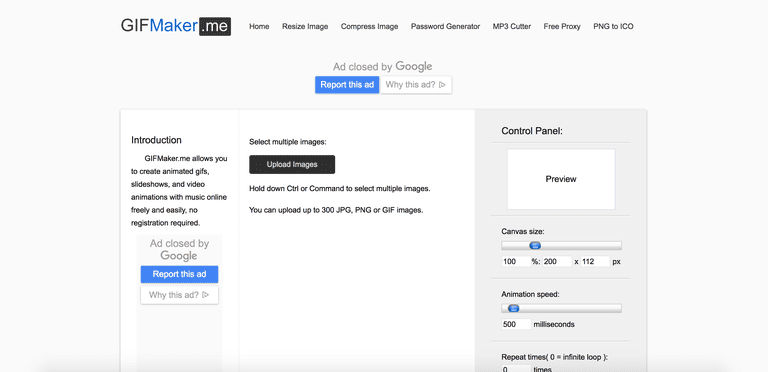Open the Home menu item
Viewport: 768px width, 372px height.
[x=259, y=26]
